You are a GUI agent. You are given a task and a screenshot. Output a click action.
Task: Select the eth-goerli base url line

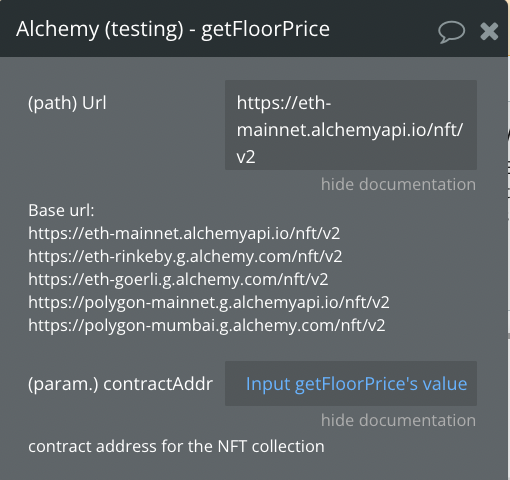tap(178, 279)
